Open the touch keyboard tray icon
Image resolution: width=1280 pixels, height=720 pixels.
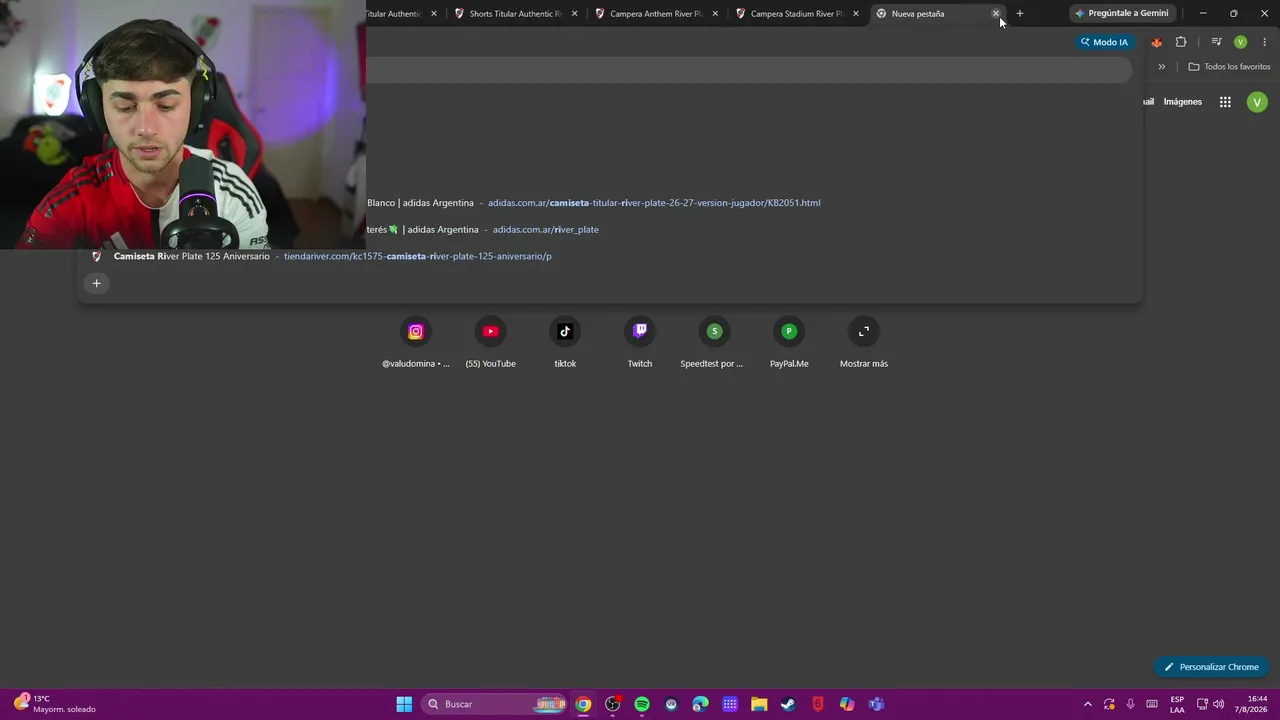pyautogui.click(x=1152, y=704)
